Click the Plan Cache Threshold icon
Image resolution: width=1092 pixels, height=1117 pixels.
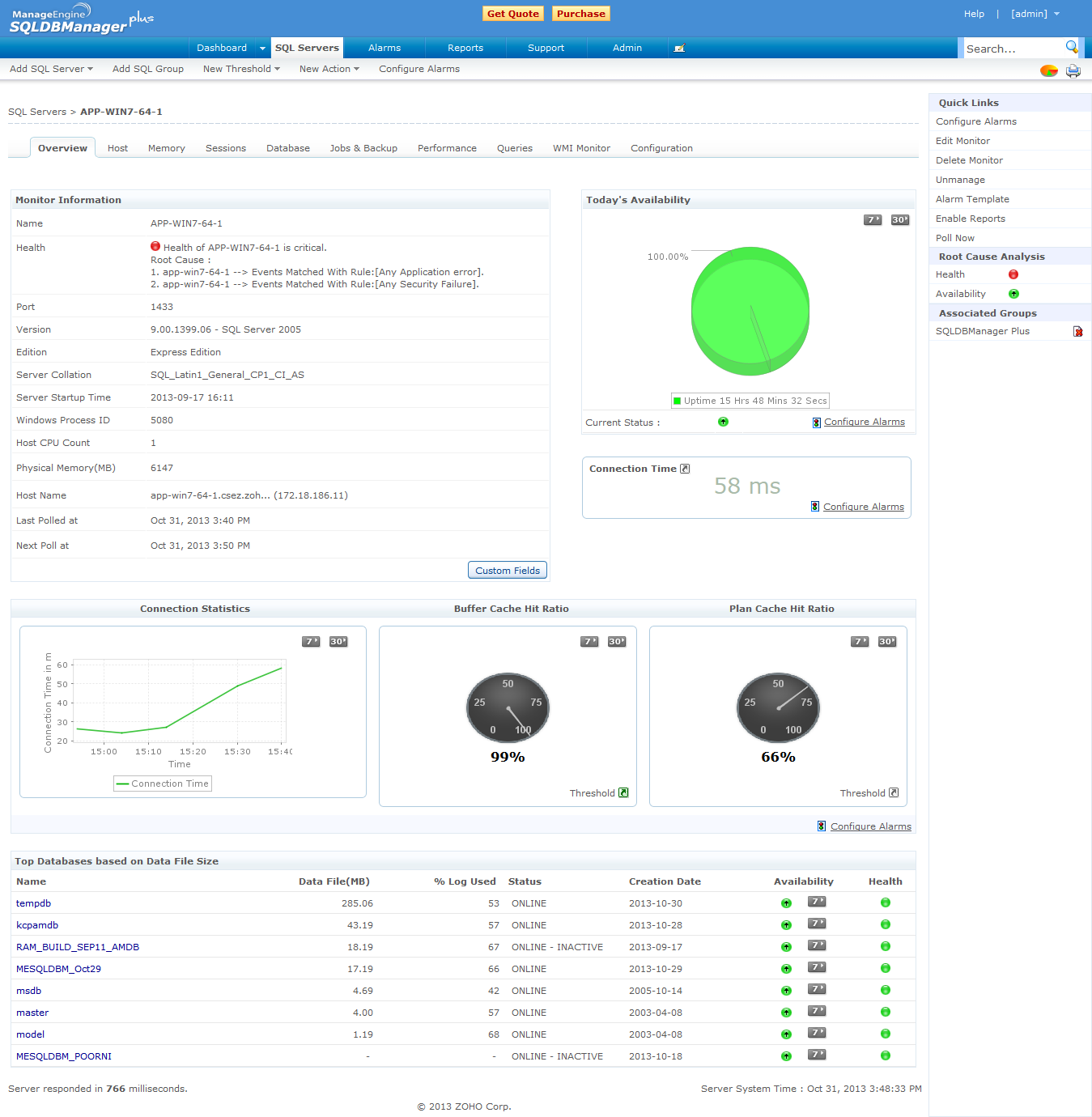[894, 793]
